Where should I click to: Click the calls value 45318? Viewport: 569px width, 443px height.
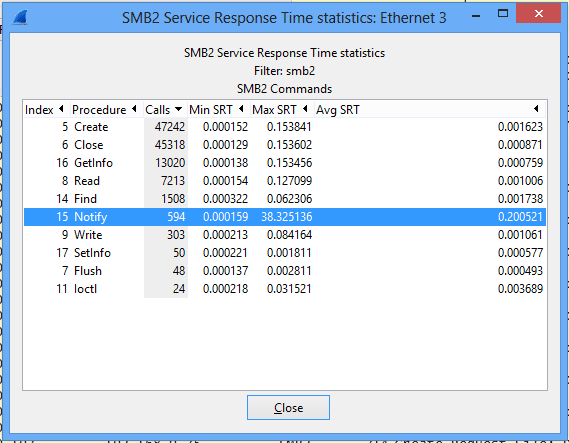click(170, 145)
